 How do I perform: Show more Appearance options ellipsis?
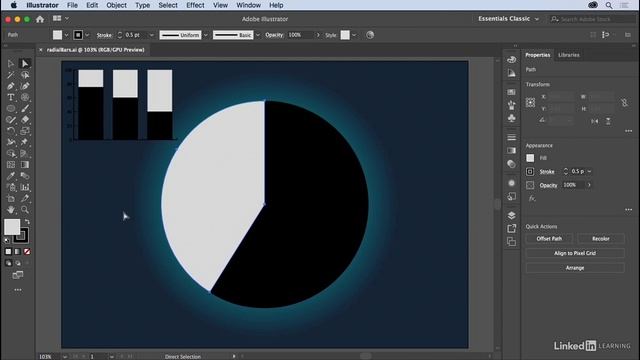629,210
